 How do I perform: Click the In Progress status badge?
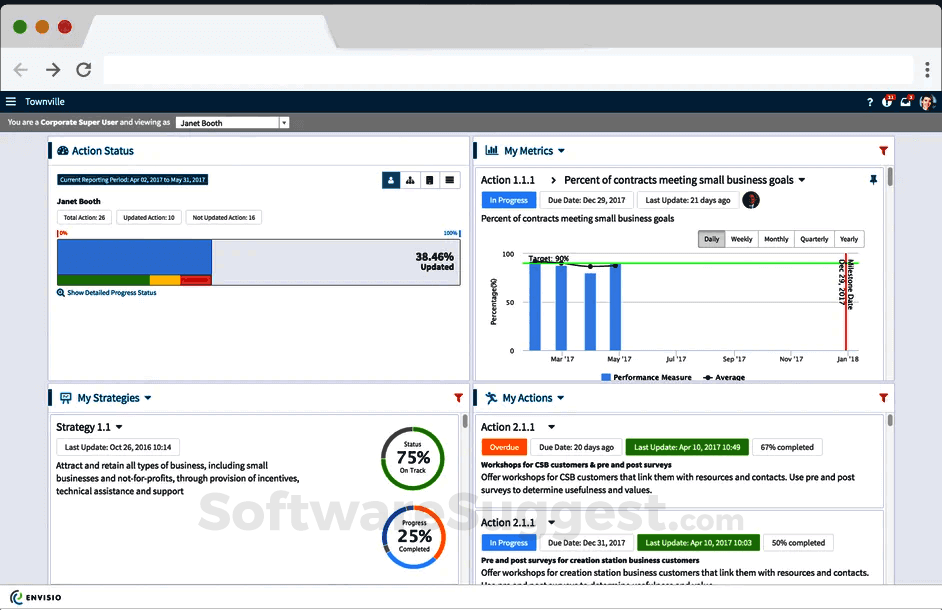coord(508,200)
